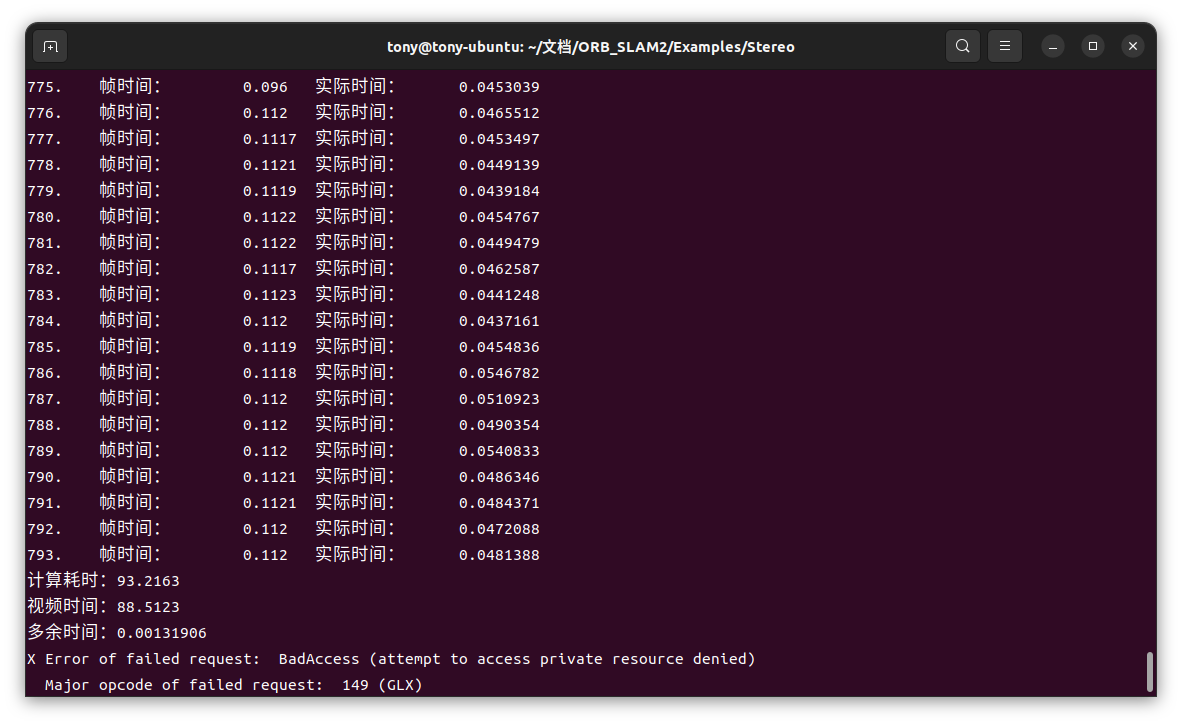
Task: Click the search magnifier icon
Action: tap(962, 46)
